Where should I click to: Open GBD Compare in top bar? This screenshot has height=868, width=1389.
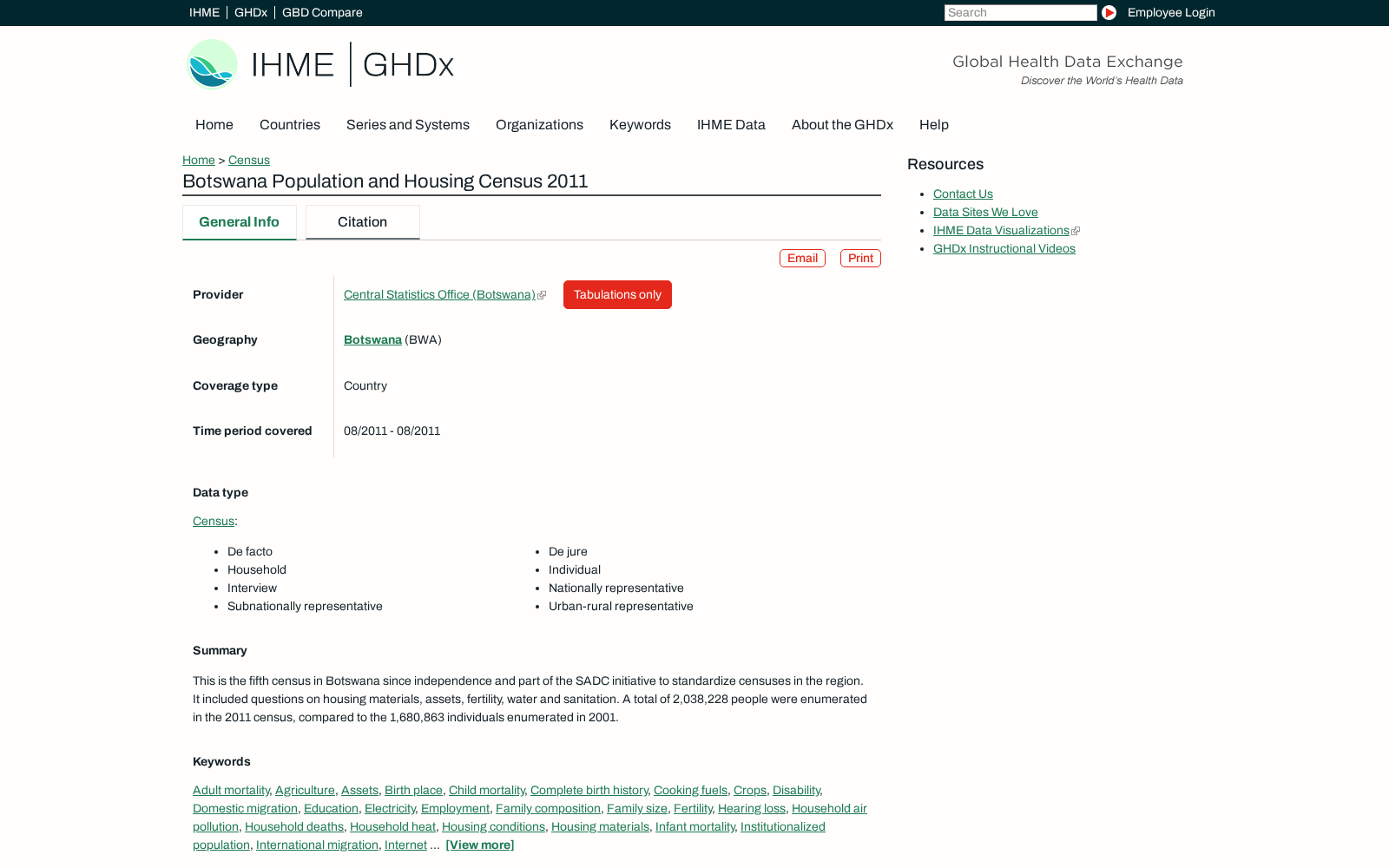[x=322, y=12]
